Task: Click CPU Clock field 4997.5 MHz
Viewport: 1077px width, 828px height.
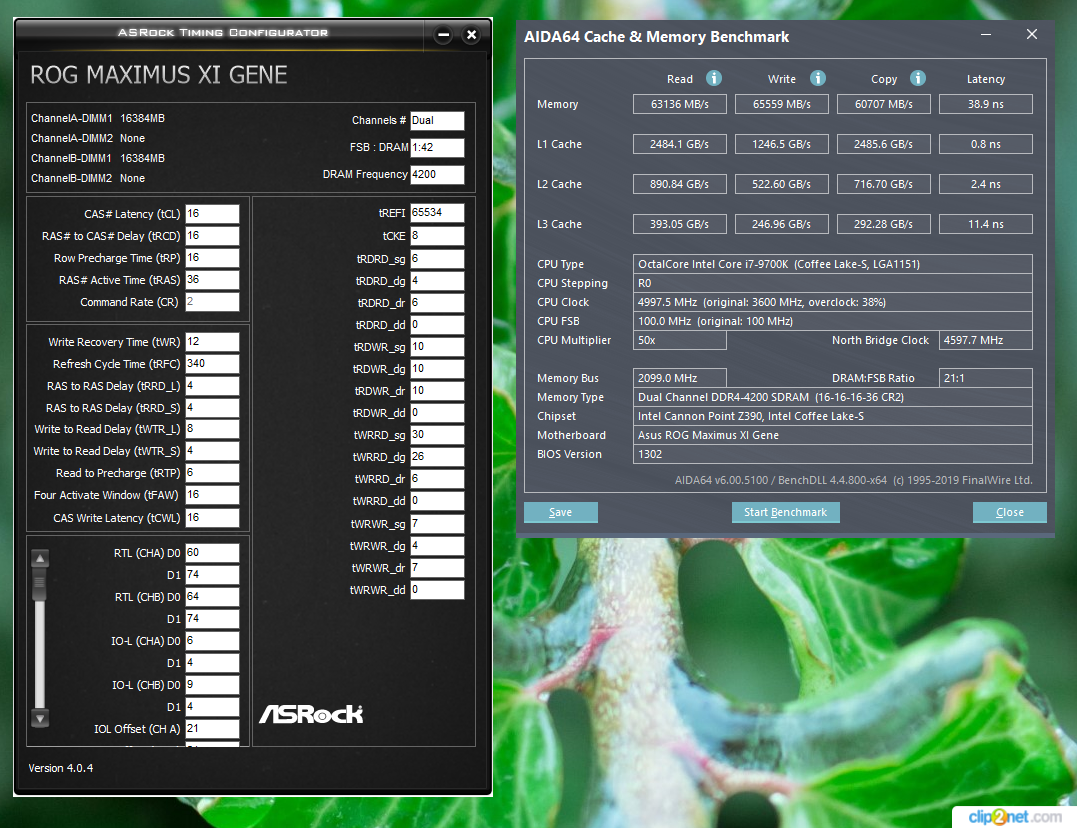Action: coord(832,302)
